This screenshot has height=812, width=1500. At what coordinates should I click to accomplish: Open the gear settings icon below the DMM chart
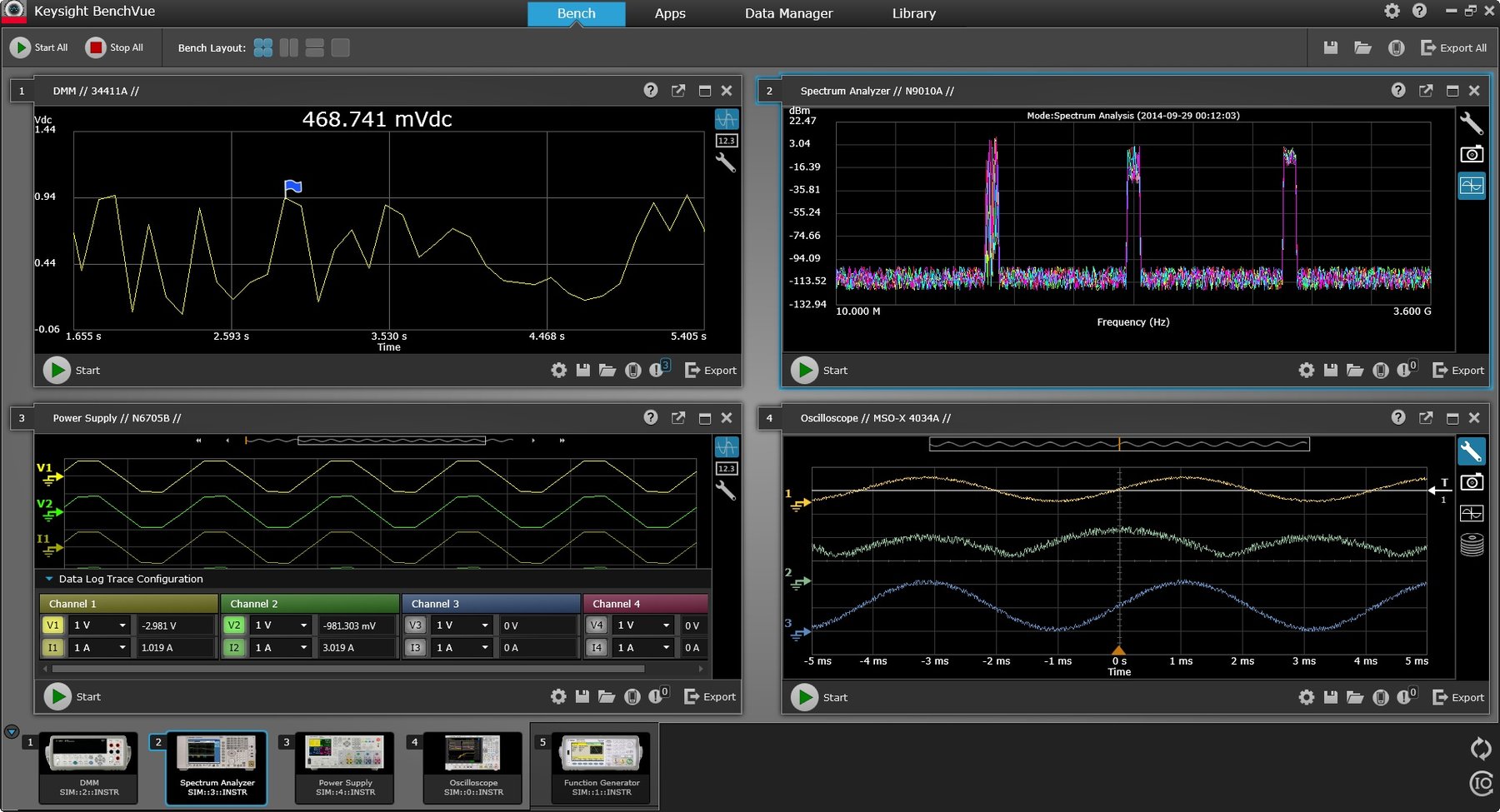[558, 370]
